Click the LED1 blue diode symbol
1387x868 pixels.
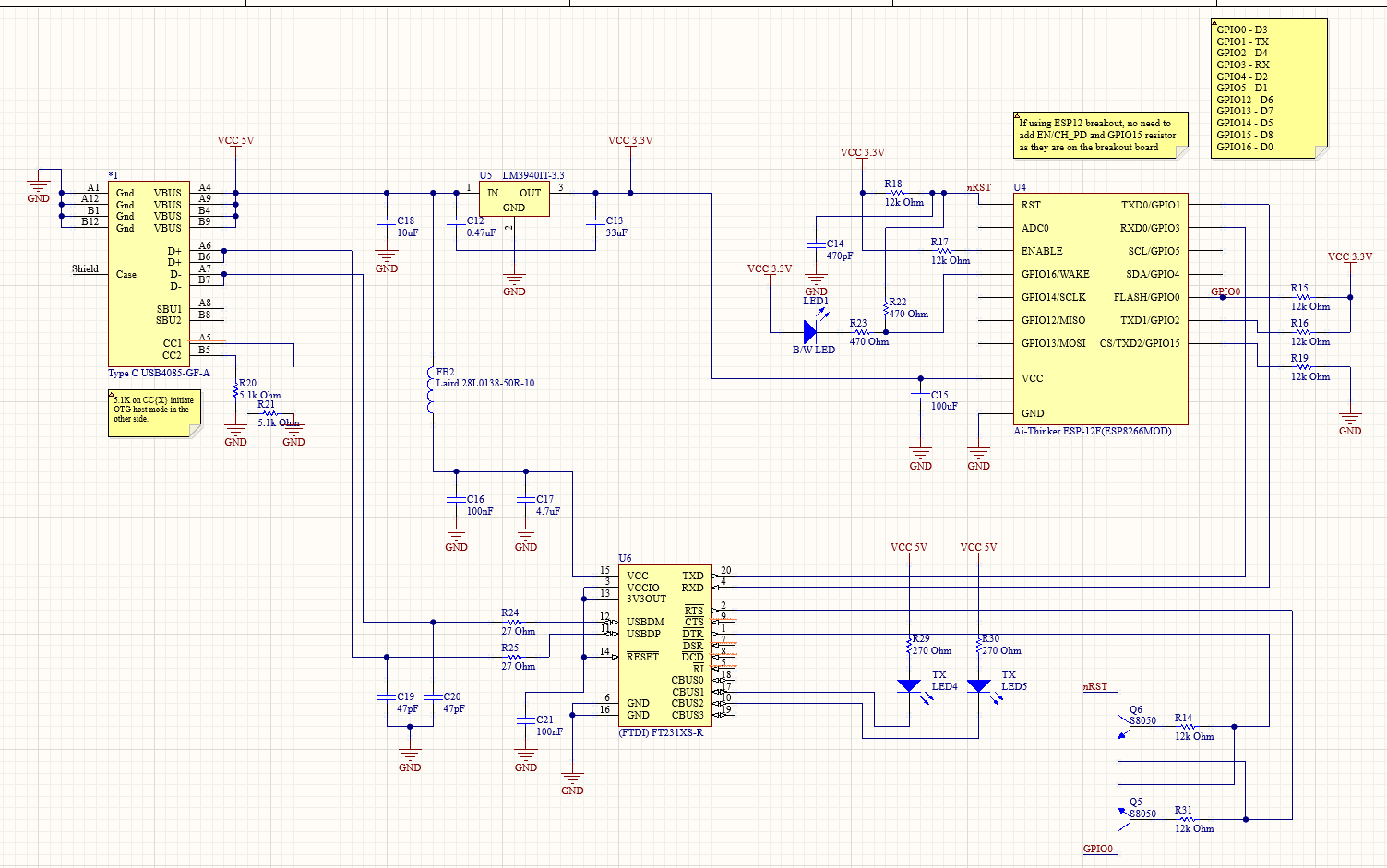(810, 332)
